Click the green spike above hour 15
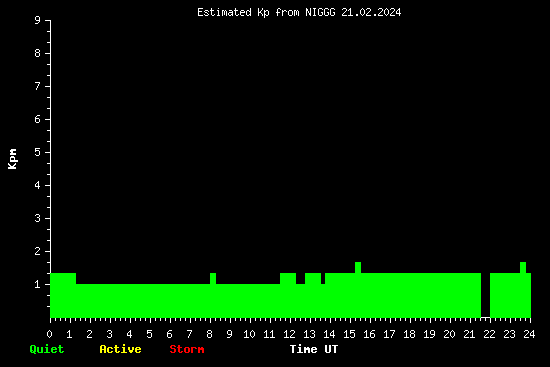Image resolution: width=550 pixels, height=367 pixels. (358, 267)
